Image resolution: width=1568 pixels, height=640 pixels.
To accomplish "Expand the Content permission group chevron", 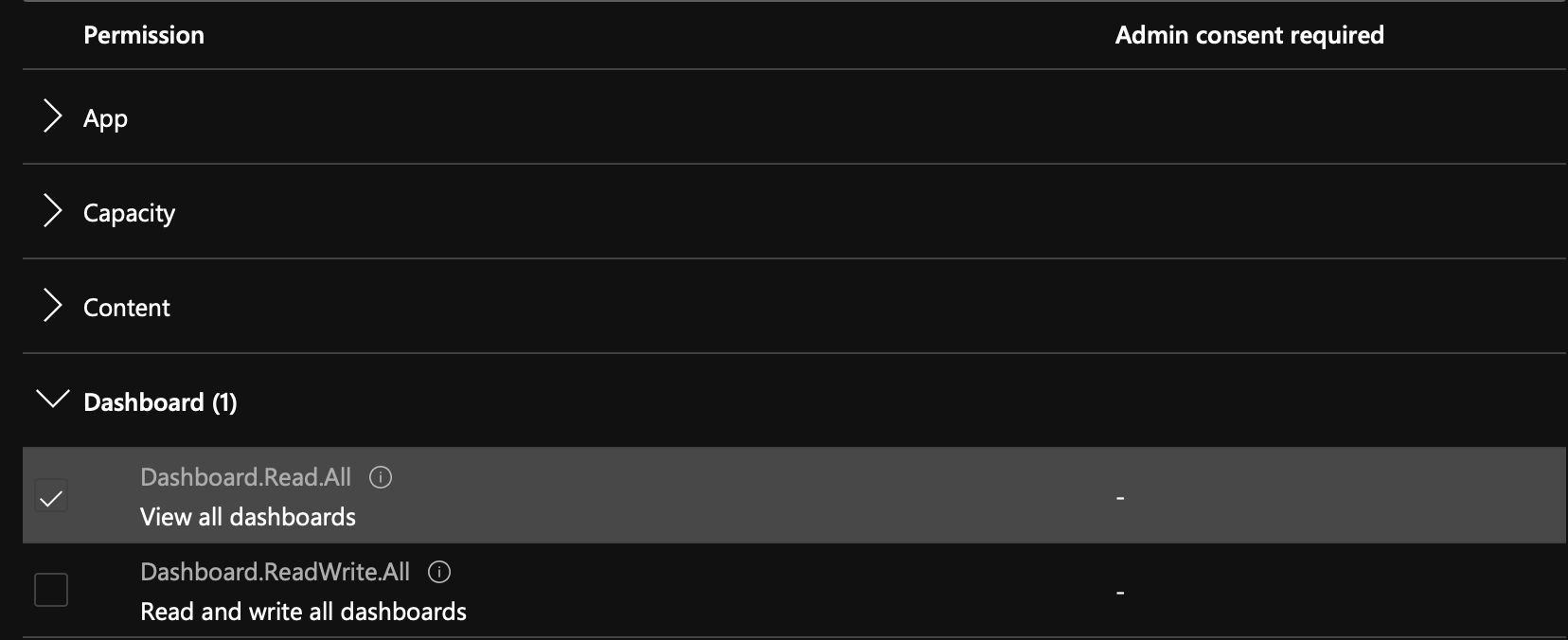I will (53, 306).
